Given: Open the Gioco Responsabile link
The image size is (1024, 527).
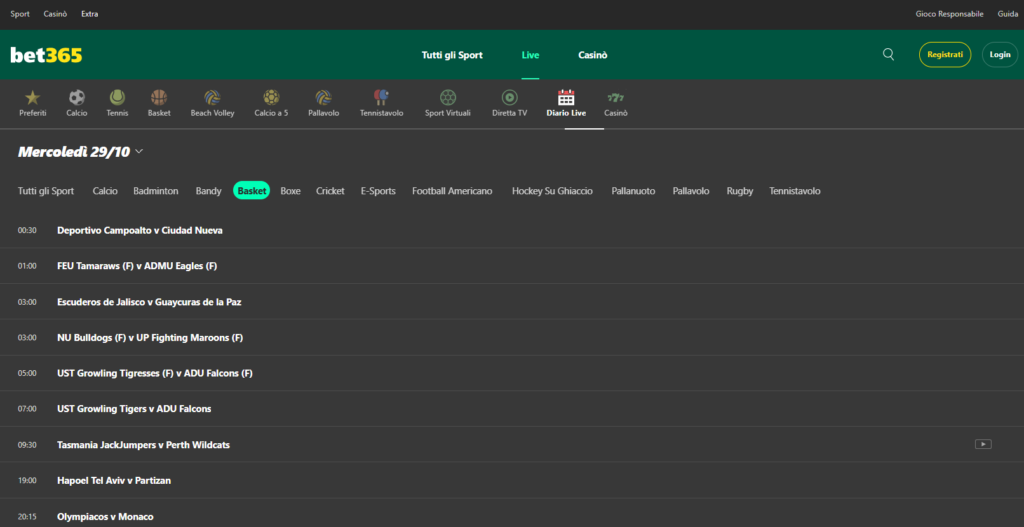Looking at the screenshot, I should [x=950, y=14].
